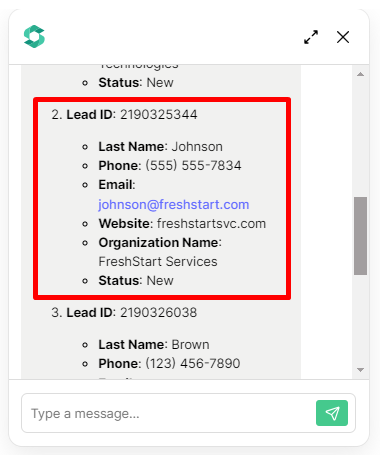Open the johnson@freshstart.com email link
The height and width of the screenshot is (455, 380).
(173, 204)
